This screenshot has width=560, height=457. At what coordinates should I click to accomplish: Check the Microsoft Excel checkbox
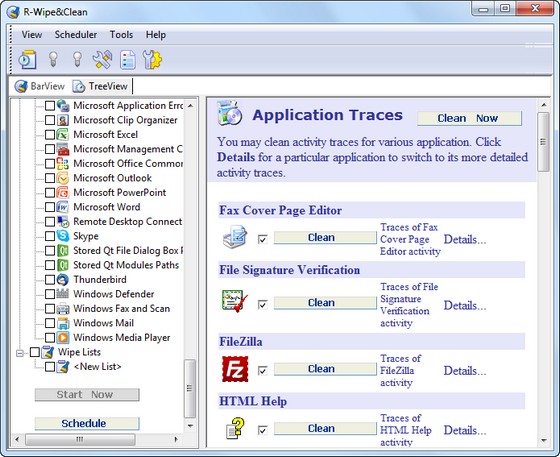click(50, 135)
